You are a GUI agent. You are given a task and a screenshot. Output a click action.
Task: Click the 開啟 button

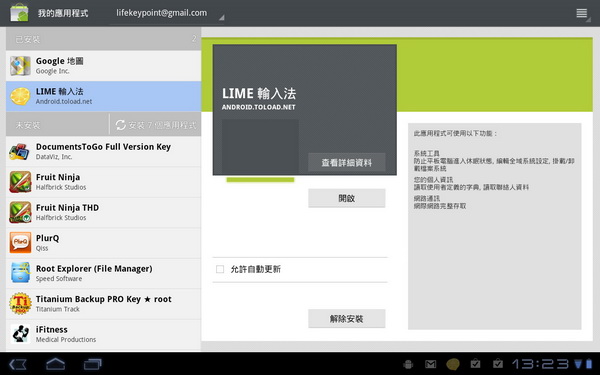tap(347, 198)
